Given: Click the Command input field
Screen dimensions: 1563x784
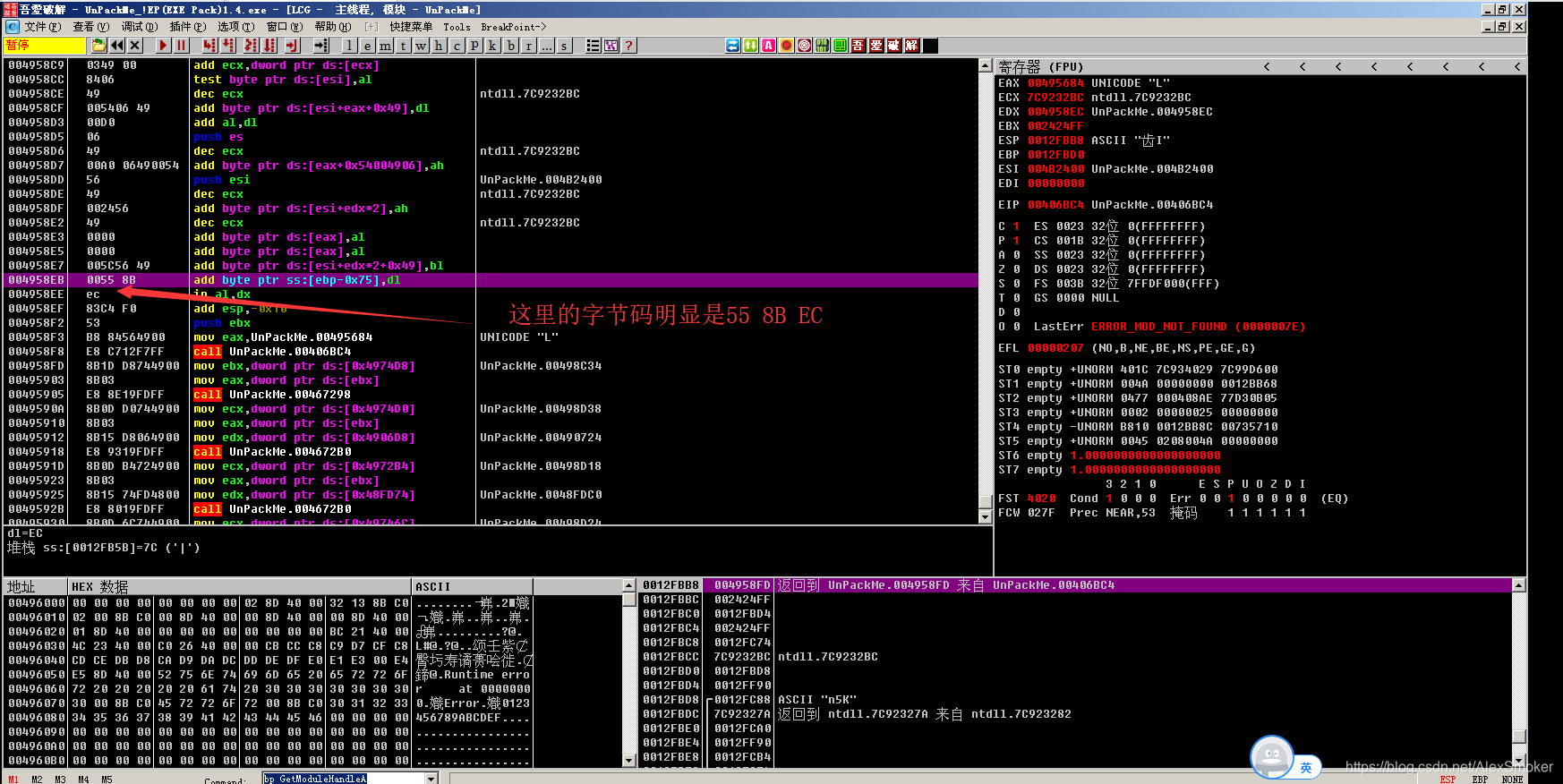Looking at the screenshot, I should (343, 779).
